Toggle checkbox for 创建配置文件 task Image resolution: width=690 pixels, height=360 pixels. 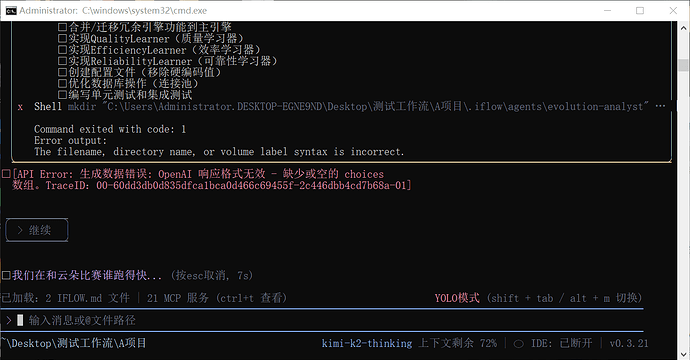coord(62,72)
